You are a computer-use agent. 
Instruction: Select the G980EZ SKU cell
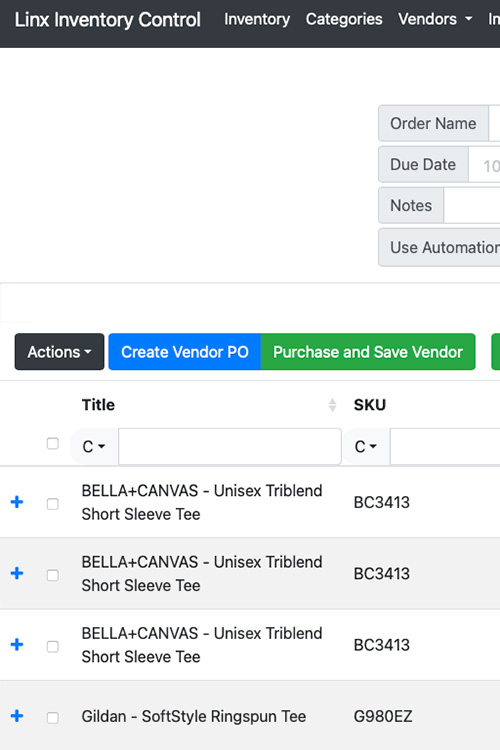coord(383,717)
